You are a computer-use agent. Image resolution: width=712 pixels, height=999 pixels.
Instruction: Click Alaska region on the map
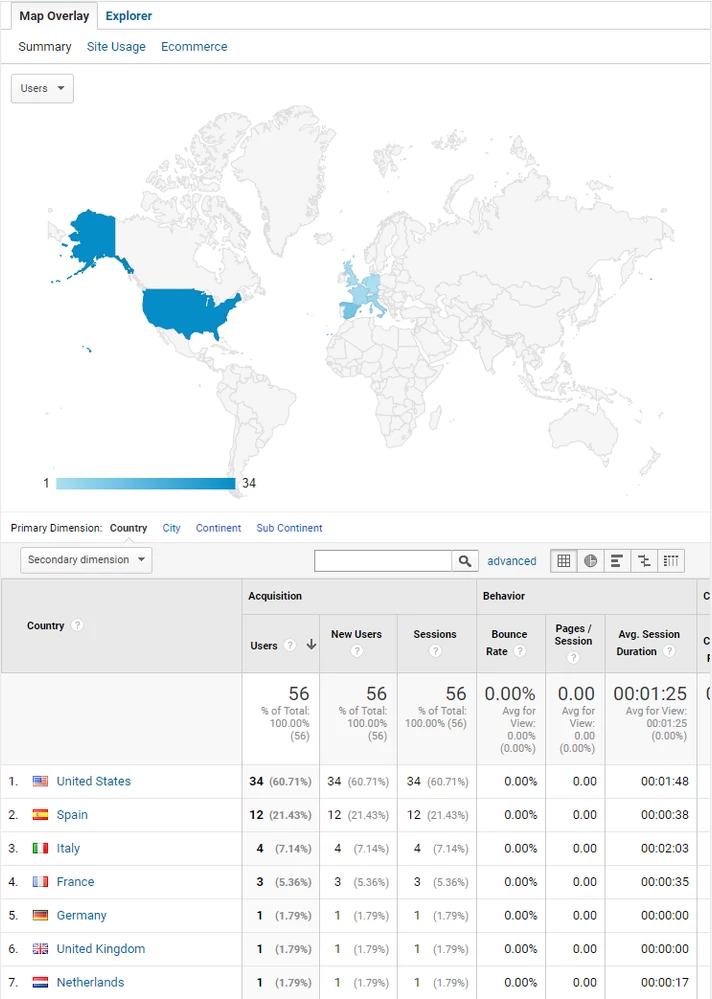click(92, 239)
